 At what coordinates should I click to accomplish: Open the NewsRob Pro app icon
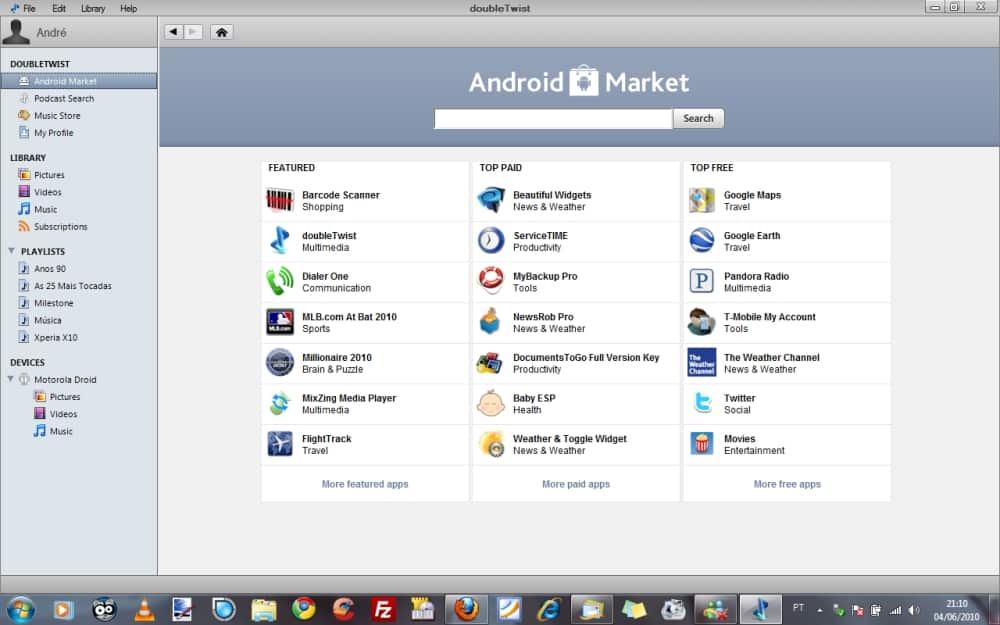click(490, 322)
